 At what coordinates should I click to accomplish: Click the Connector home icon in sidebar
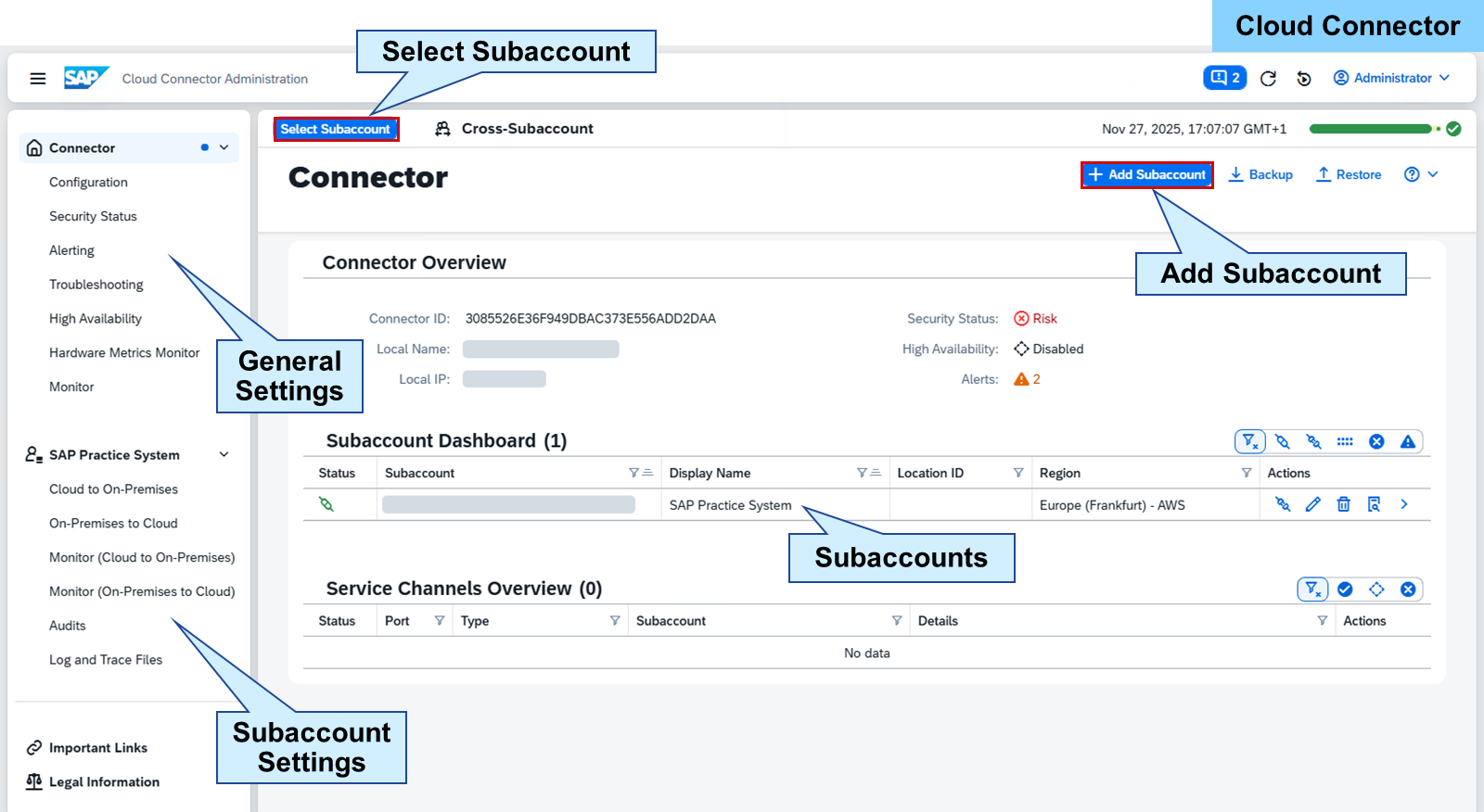tap(34, 147)
